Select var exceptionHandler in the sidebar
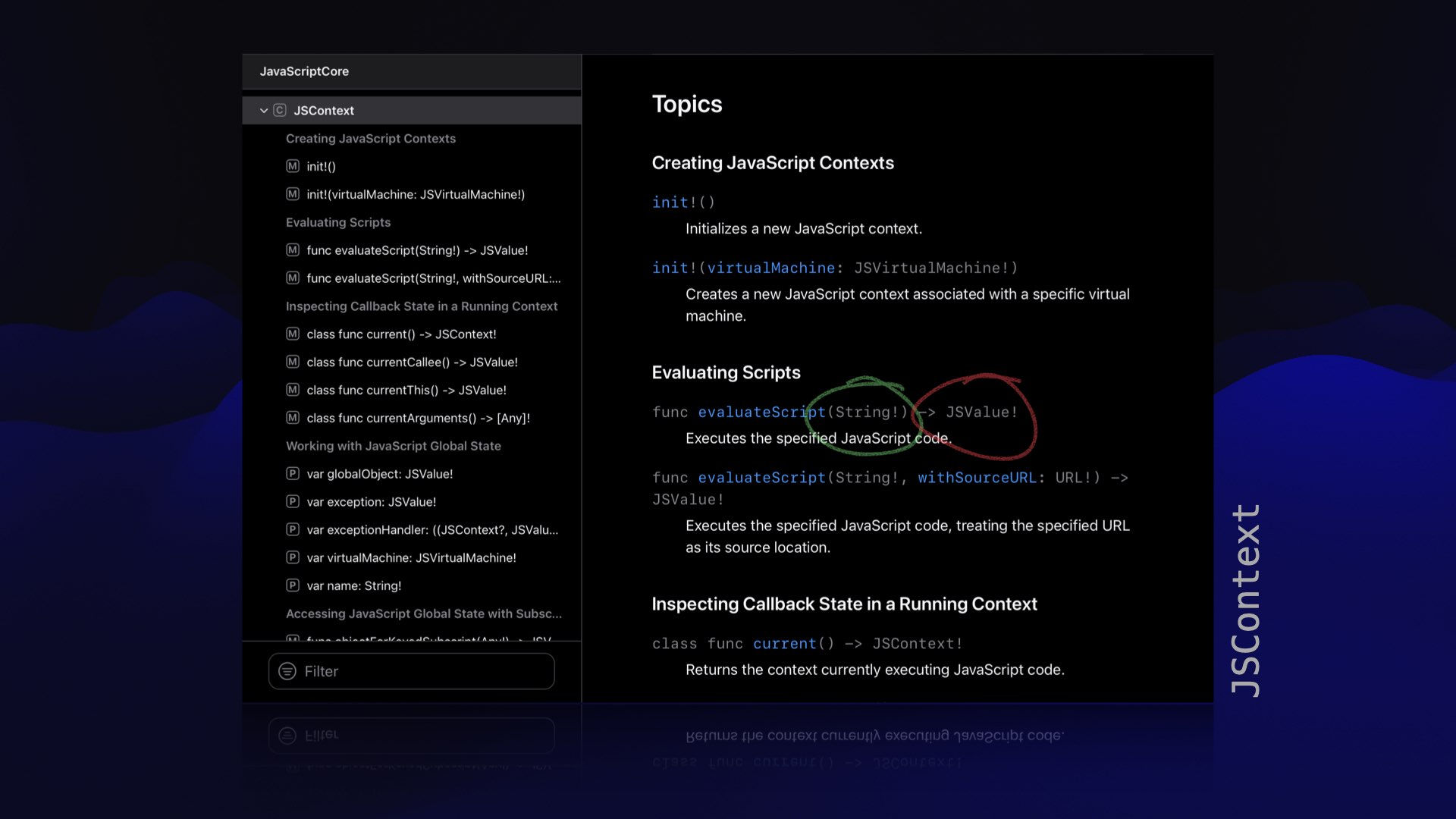The image size is (1456, 819). 431,529
